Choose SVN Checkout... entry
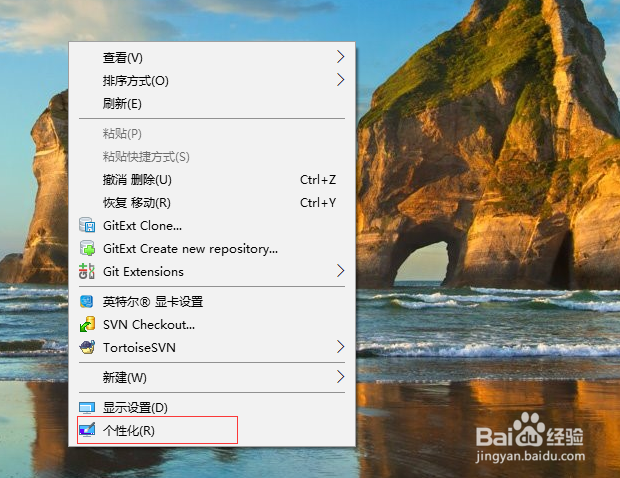The height and width of the screenshot is (478, 620). pyautogui.click(x=212, y=325)
